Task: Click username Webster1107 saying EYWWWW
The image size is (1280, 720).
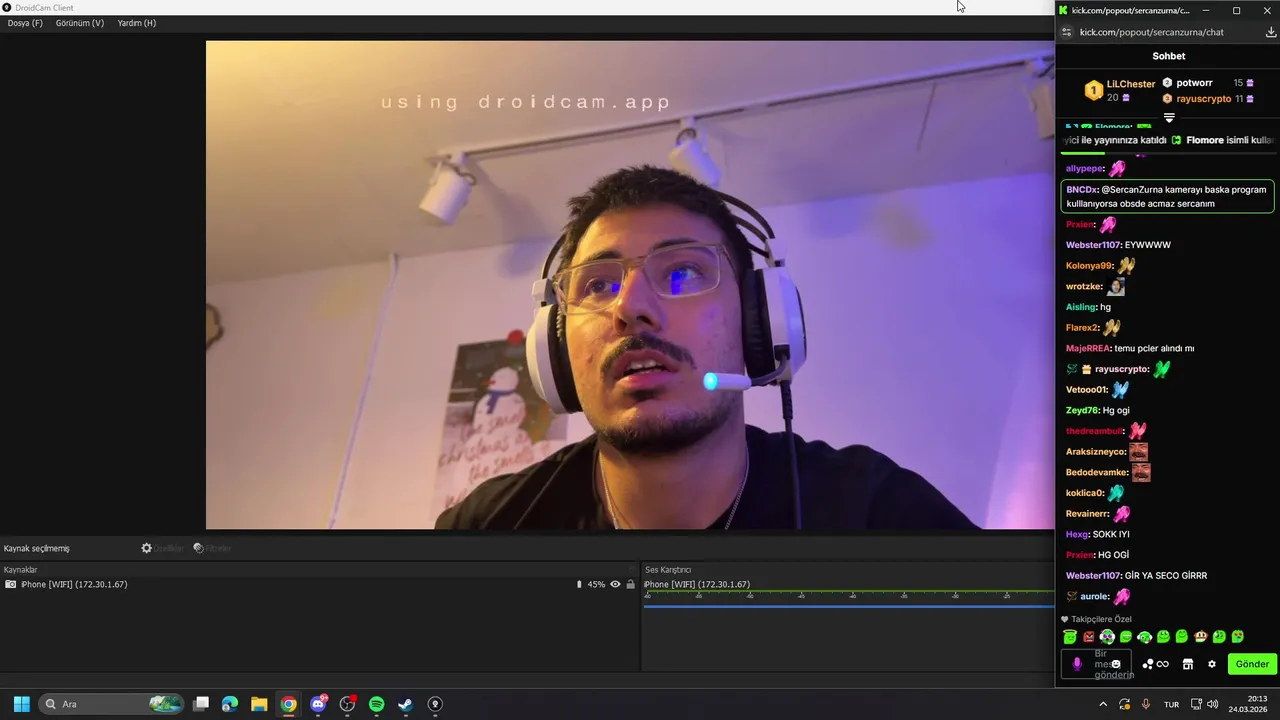Action: tap(1093, 245)
